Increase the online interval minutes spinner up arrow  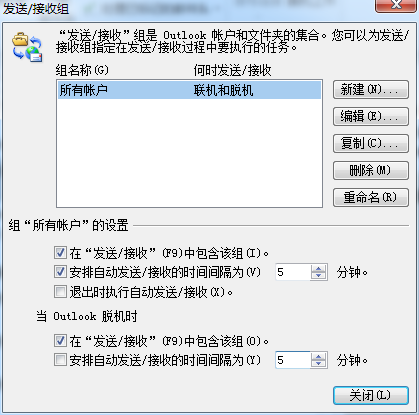point(318,269)
